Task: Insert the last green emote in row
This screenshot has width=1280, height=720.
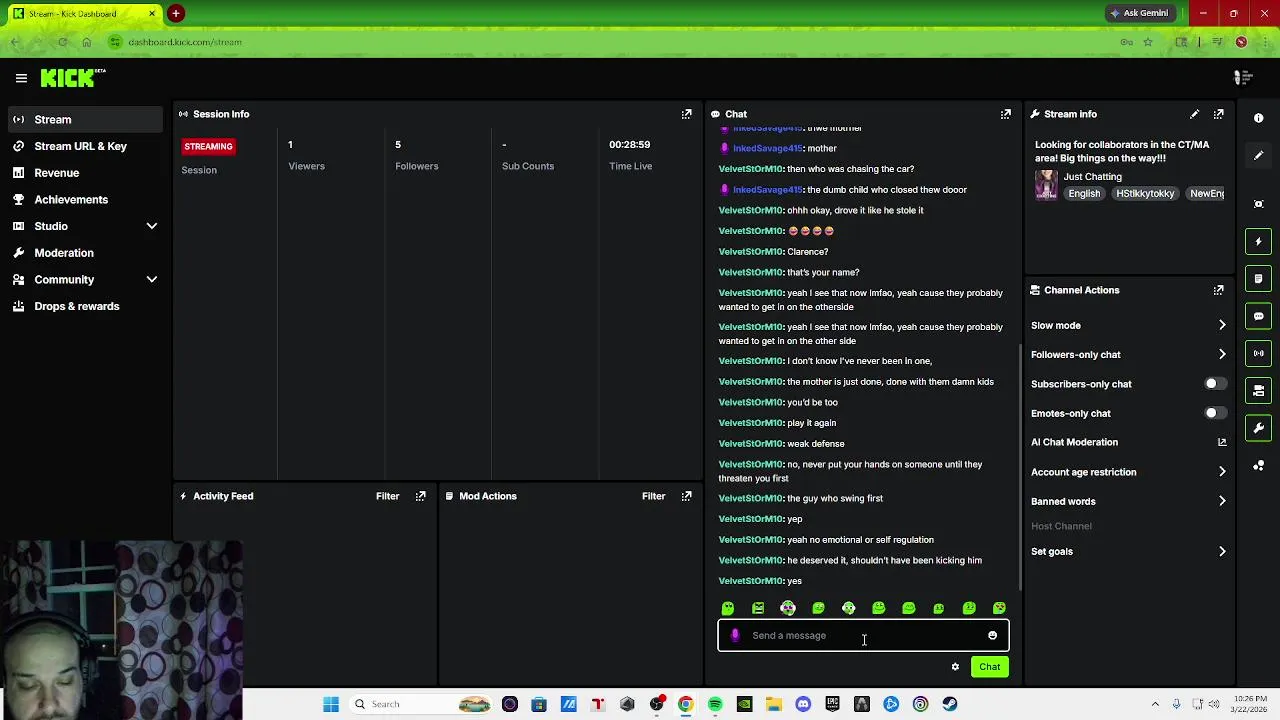Action: tap(999, 608)
